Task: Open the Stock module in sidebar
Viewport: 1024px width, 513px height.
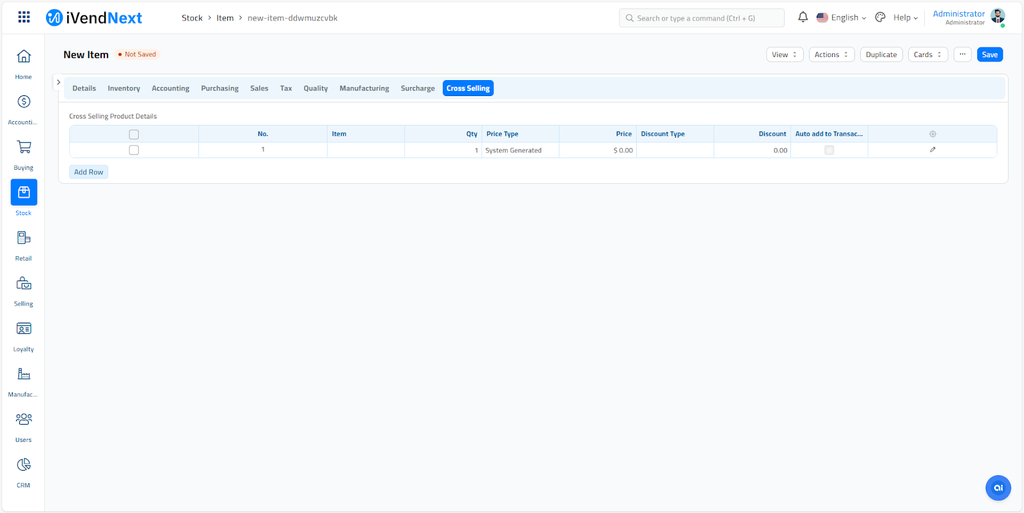Action: pyautogui.click(x=23, y=193)
